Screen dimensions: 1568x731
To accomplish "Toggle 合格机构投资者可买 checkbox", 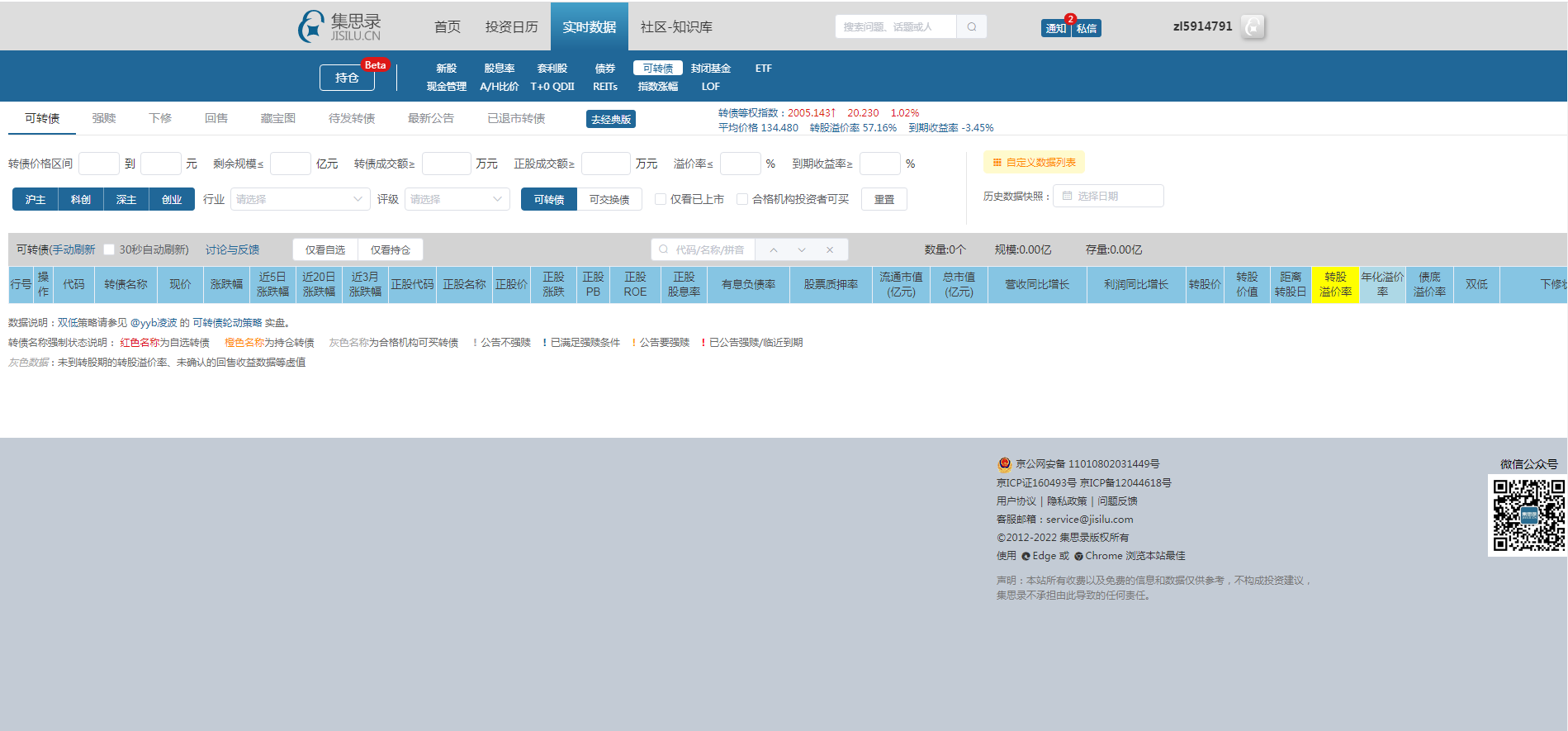I will point(742,199).
